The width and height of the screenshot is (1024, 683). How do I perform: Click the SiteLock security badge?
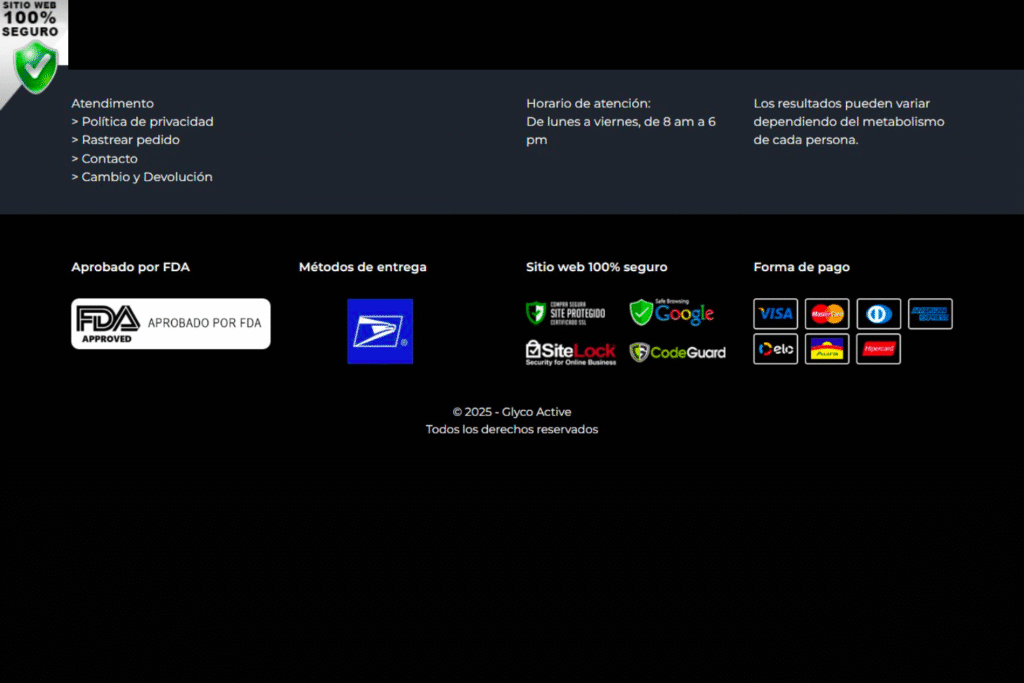click(x=571, y=353)
